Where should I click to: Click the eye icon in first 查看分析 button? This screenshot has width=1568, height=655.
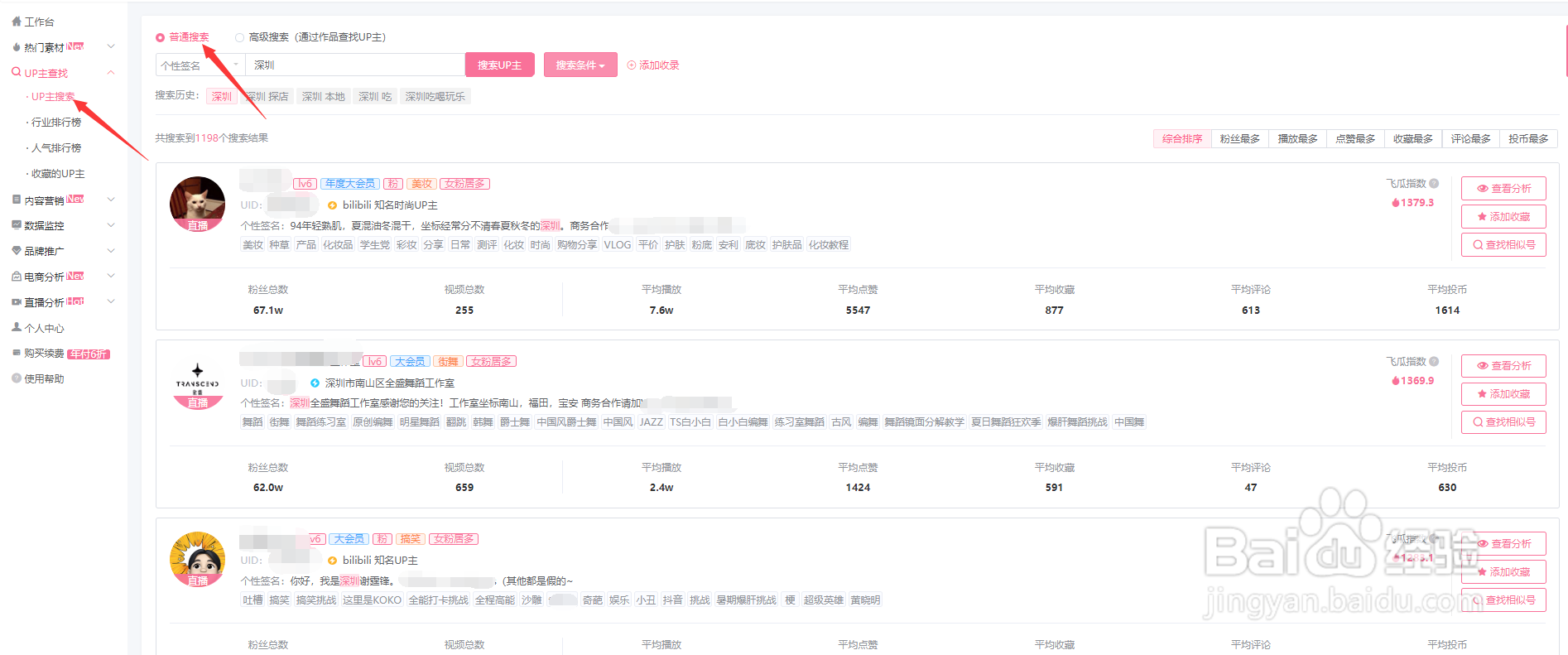[1483, 189]
